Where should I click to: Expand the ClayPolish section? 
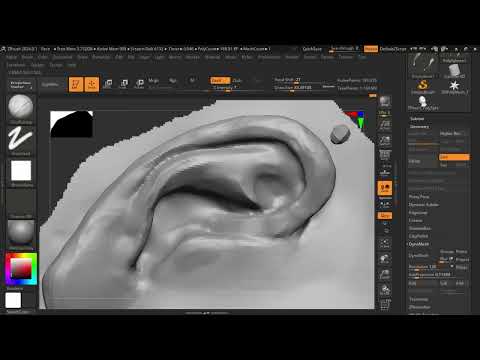418,236
